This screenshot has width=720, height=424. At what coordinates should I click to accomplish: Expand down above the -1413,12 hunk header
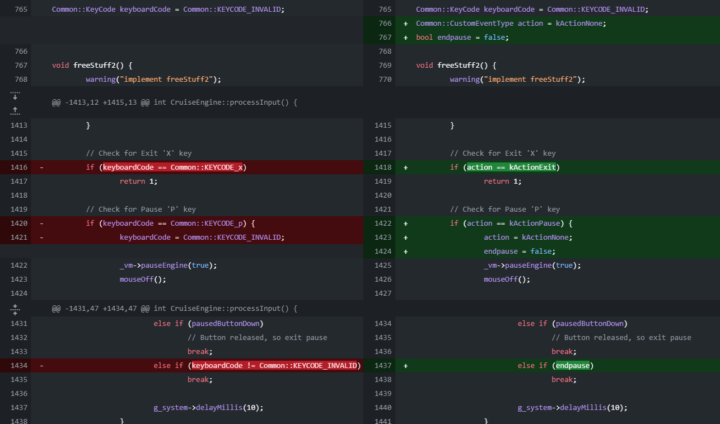click(x=15, y=96)
